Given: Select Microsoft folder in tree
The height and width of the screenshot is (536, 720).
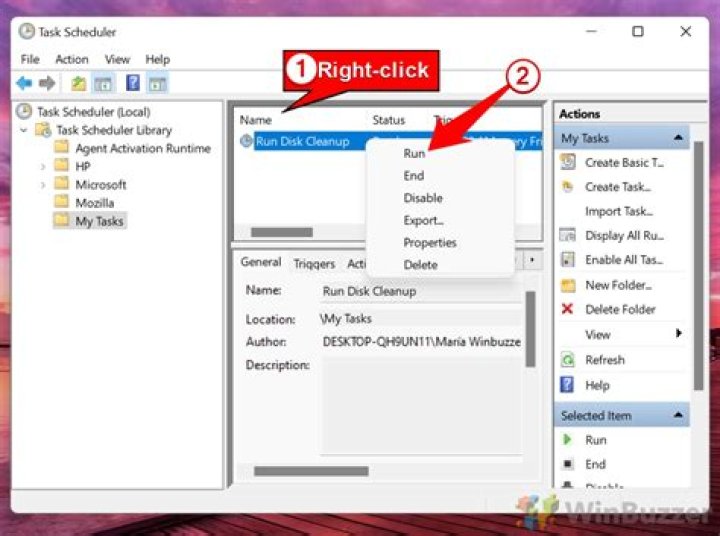Looking at the screenshot, I should pyautogui.click(x=101, y=185).
